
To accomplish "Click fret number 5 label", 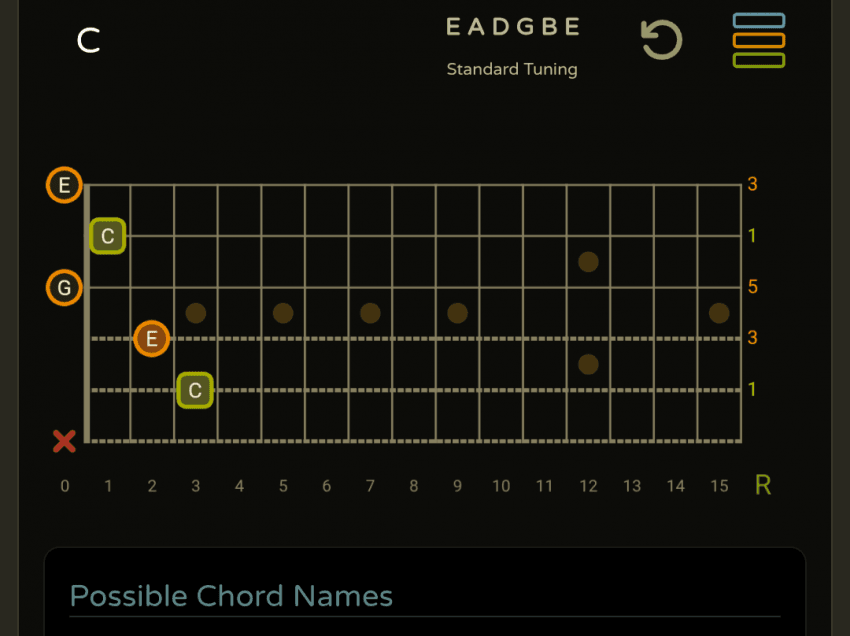I will click(x=283, y=487).
